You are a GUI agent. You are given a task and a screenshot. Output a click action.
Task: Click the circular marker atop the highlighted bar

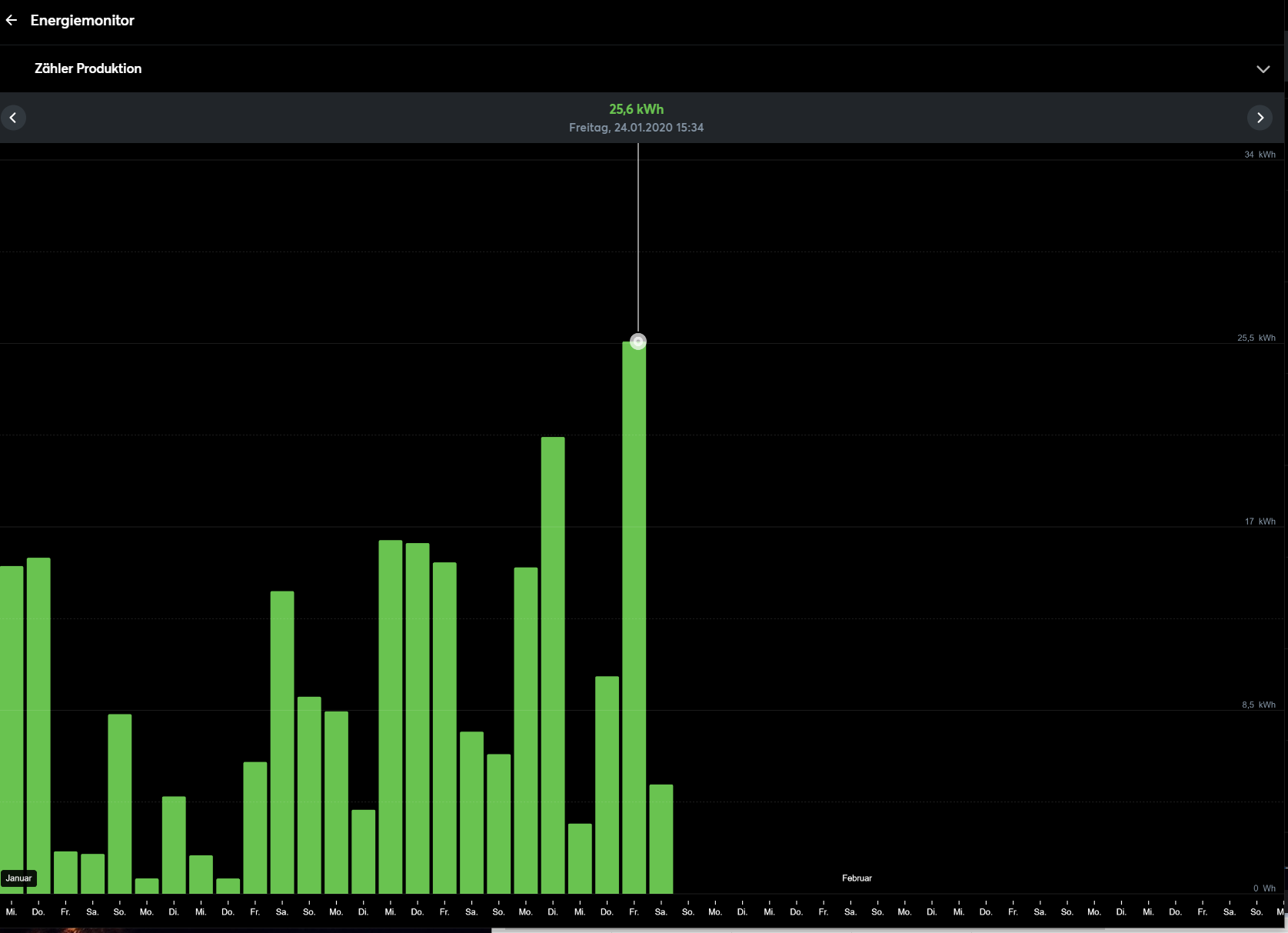click(637, 342)
